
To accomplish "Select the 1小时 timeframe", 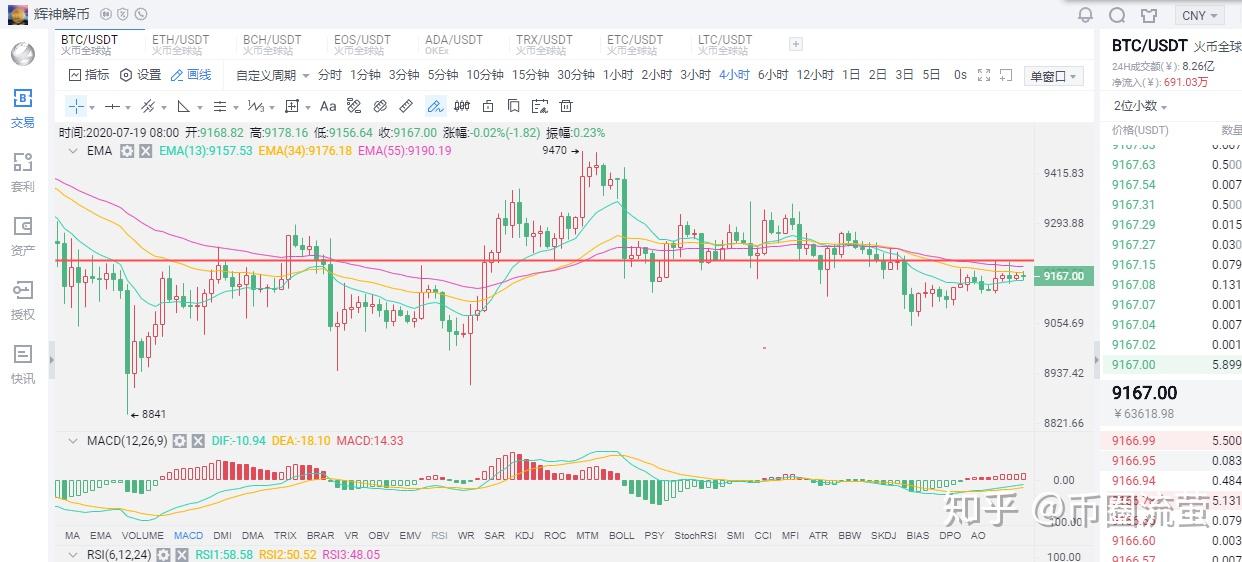I will [618, 75].
